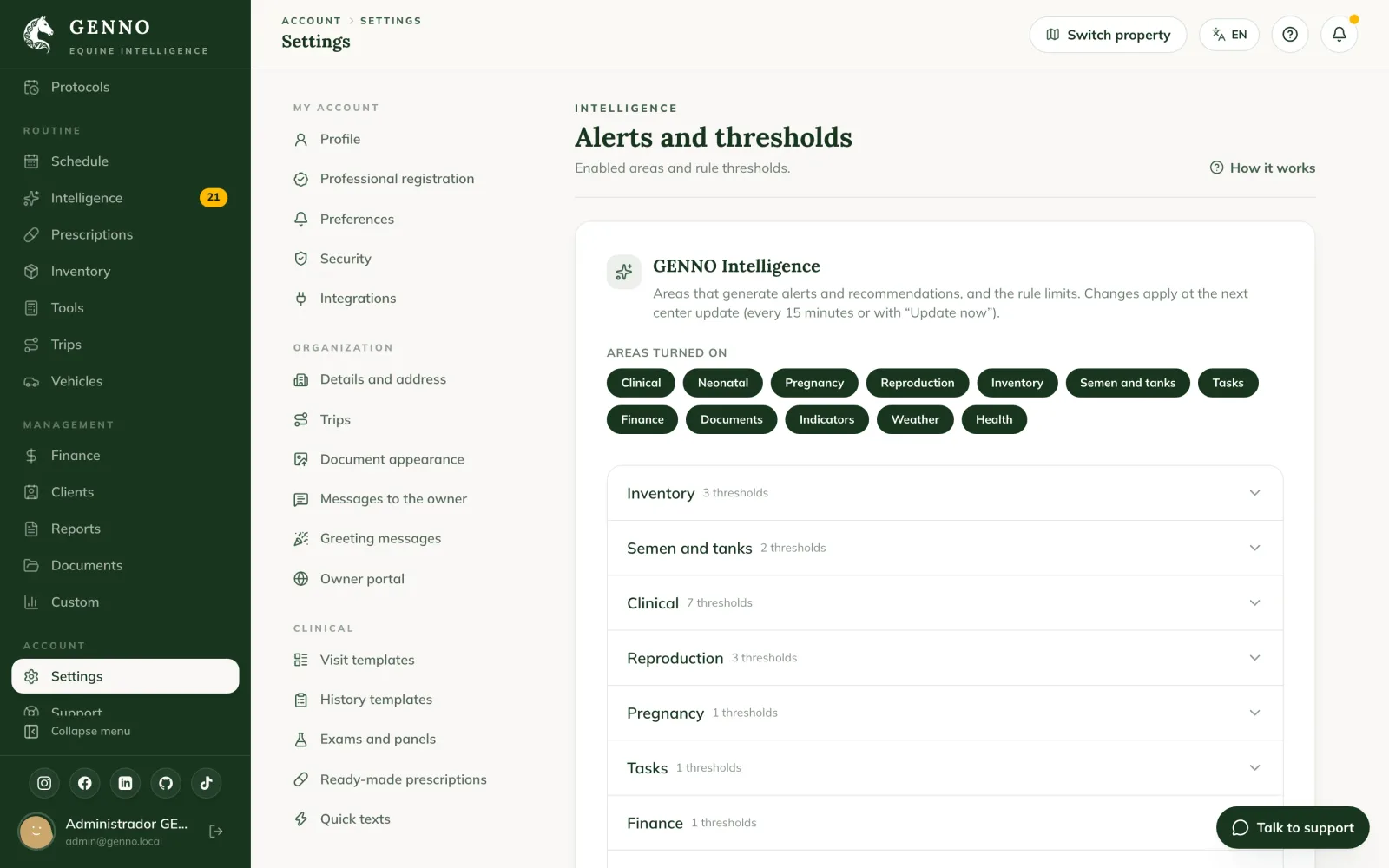Click the Administrador user avatar
Viewport: 1389px width, 868px height.
(36, 832)
